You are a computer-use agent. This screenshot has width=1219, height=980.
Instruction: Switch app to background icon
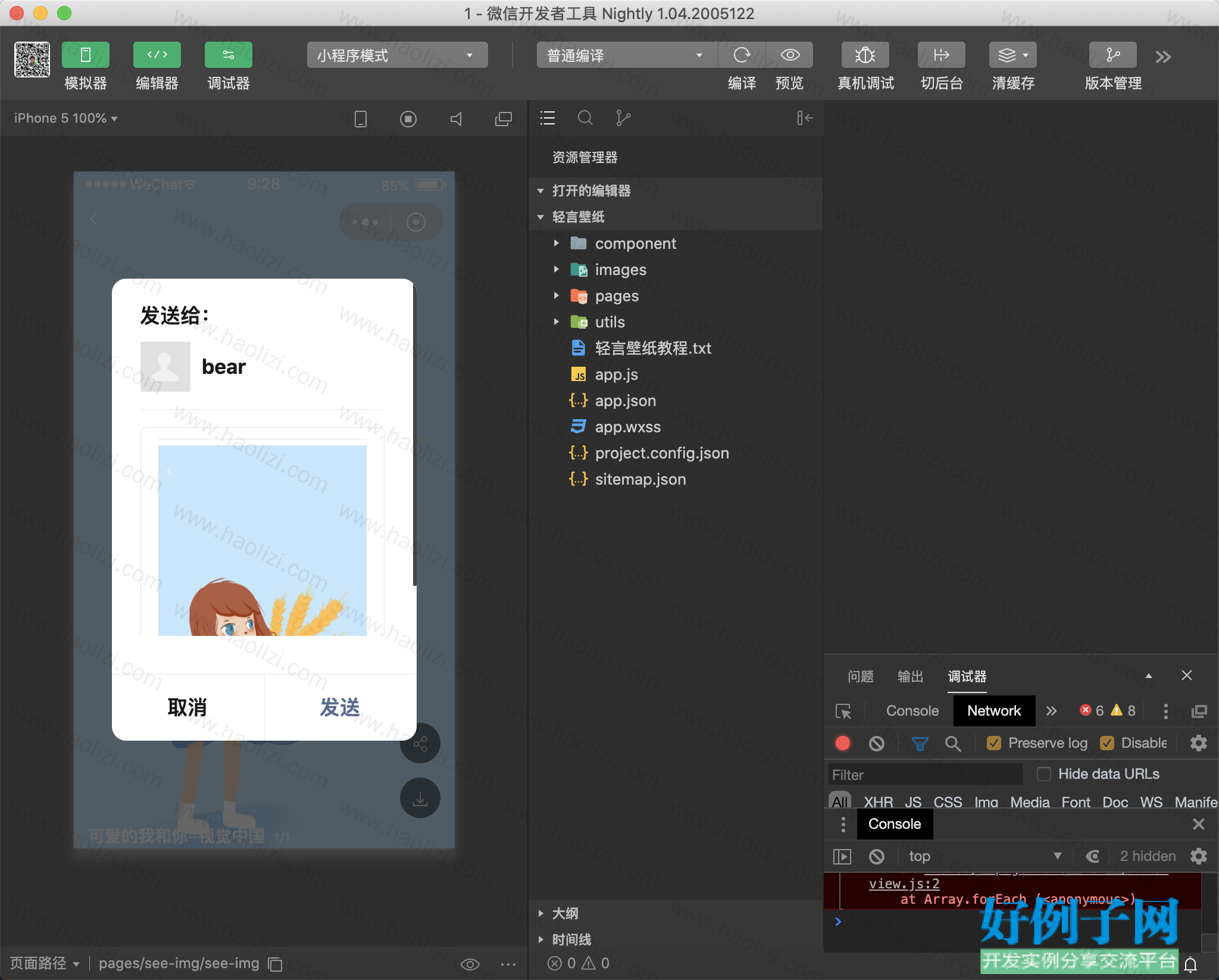coord(941,55)
